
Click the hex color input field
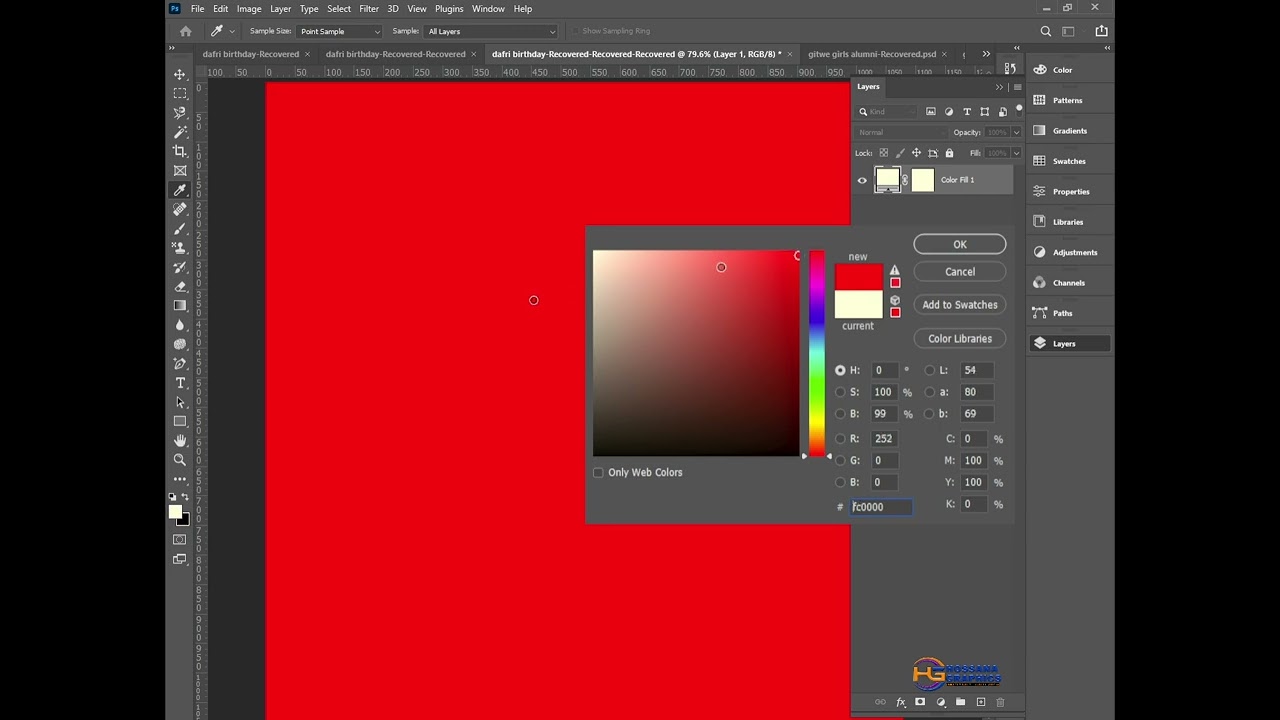point(881,507)
